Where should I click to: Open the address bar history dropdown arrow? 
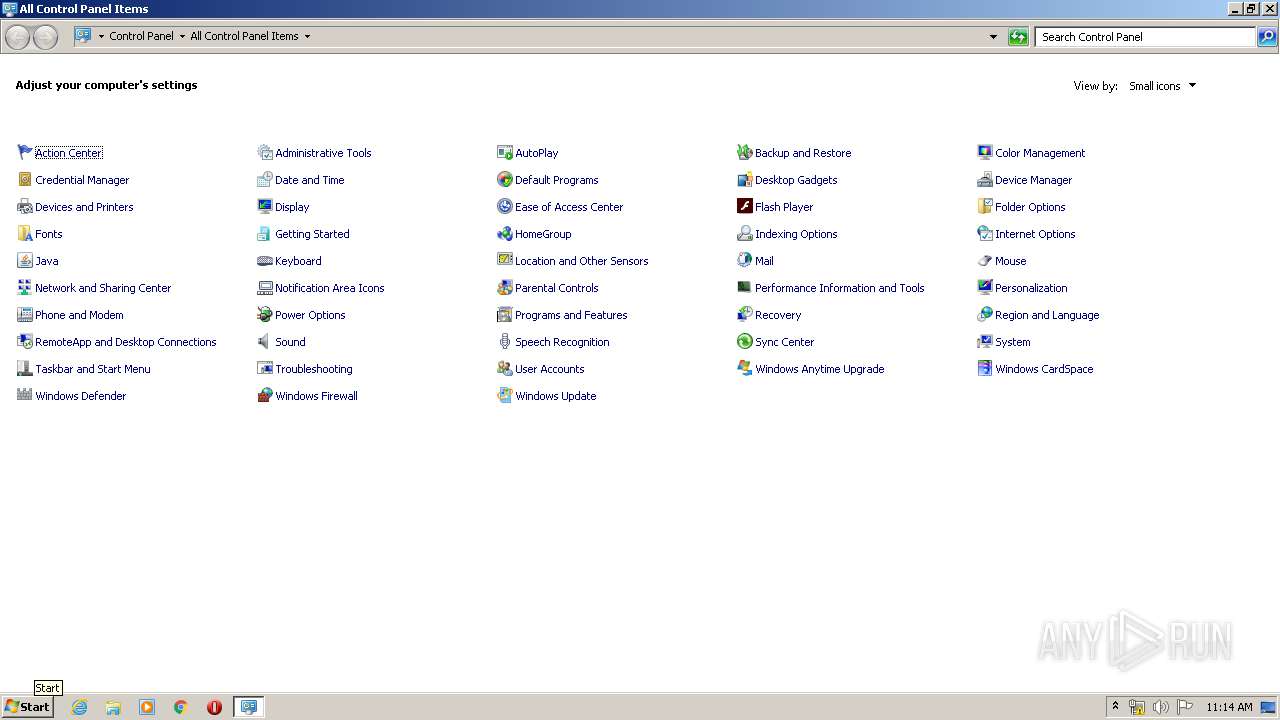[993, 37]
